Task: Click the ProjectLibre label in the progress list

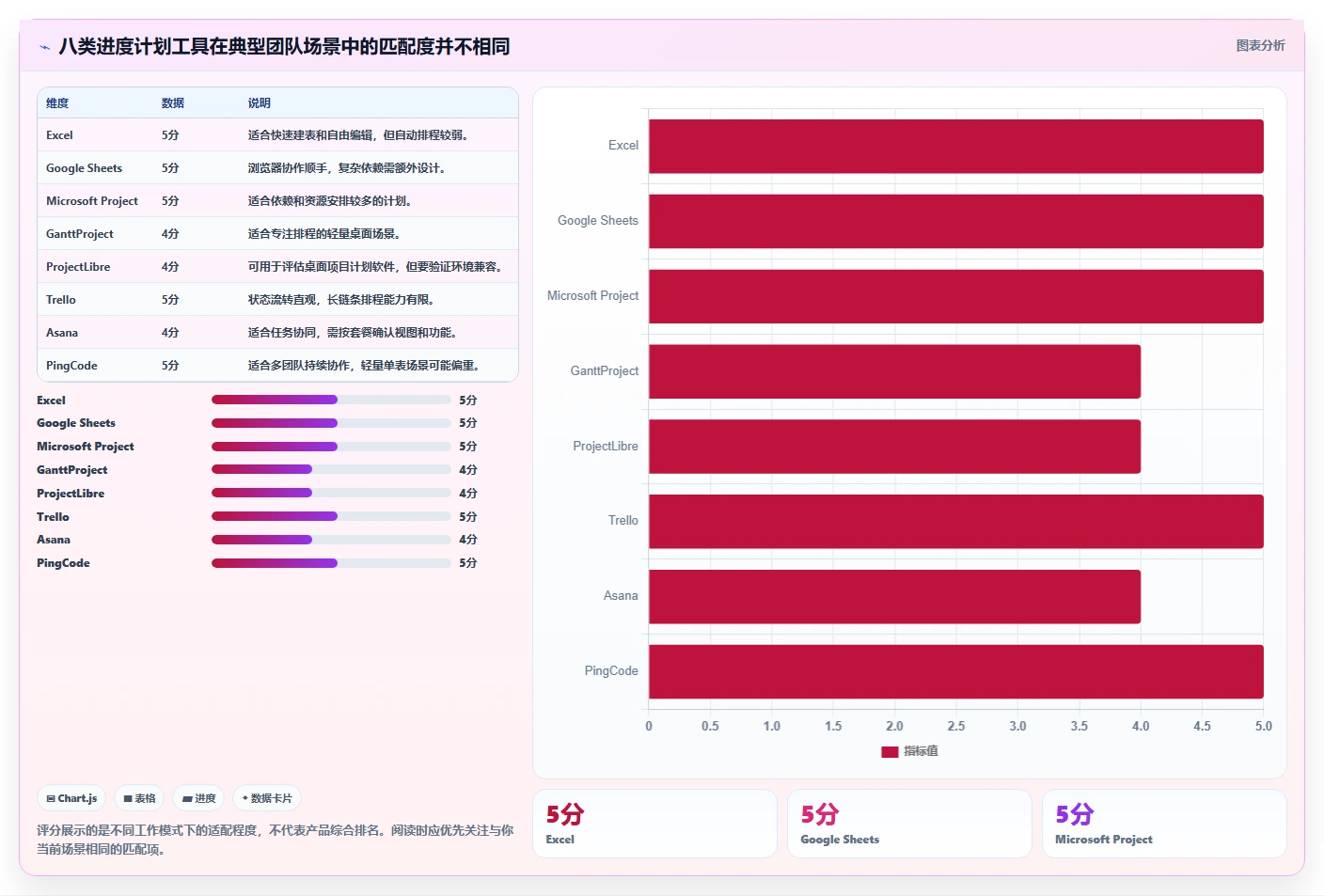Action: click(71, 494)
